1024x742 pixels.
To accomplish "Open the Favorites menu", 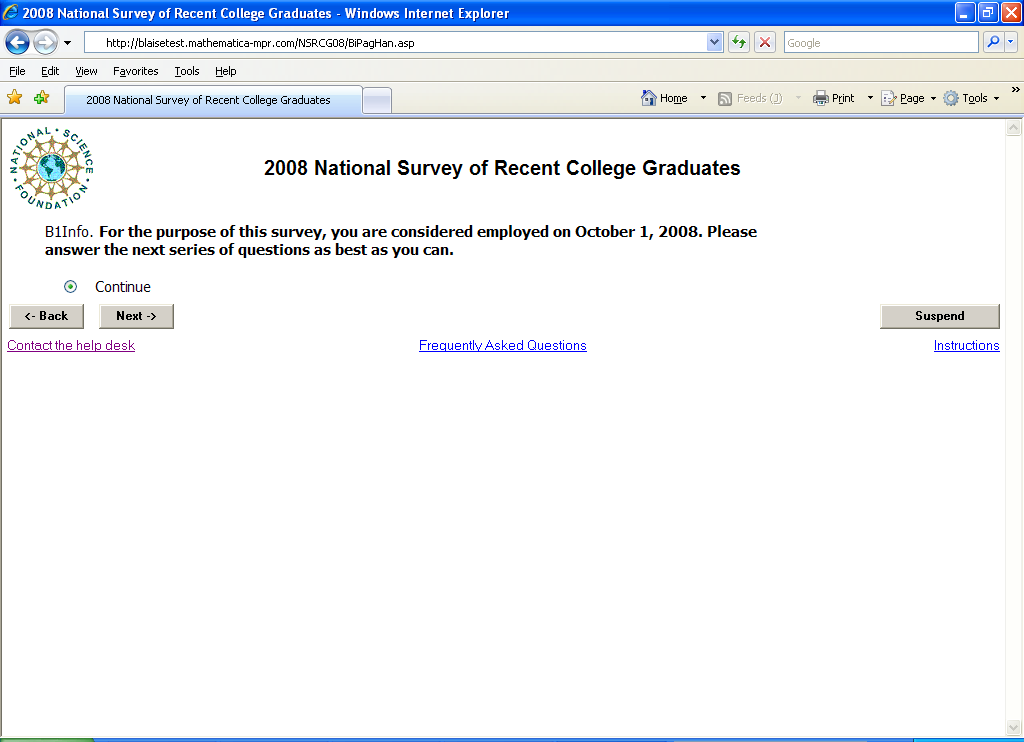I will click(x=135, y=71).
